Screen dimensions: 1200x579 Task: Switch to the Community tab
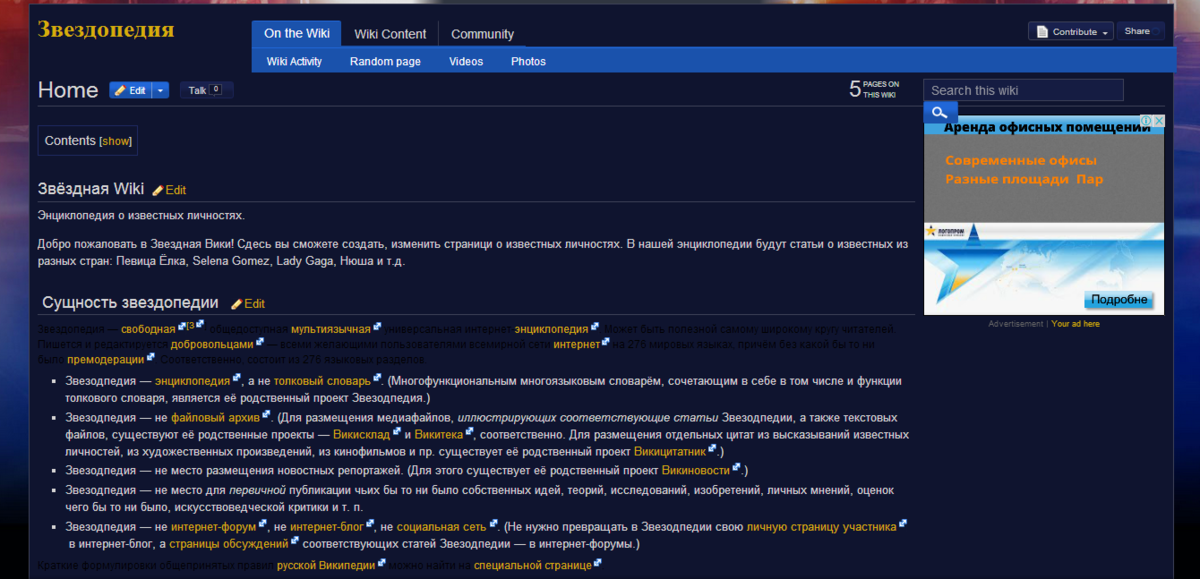pyautogui.click(x=482, y=34)
